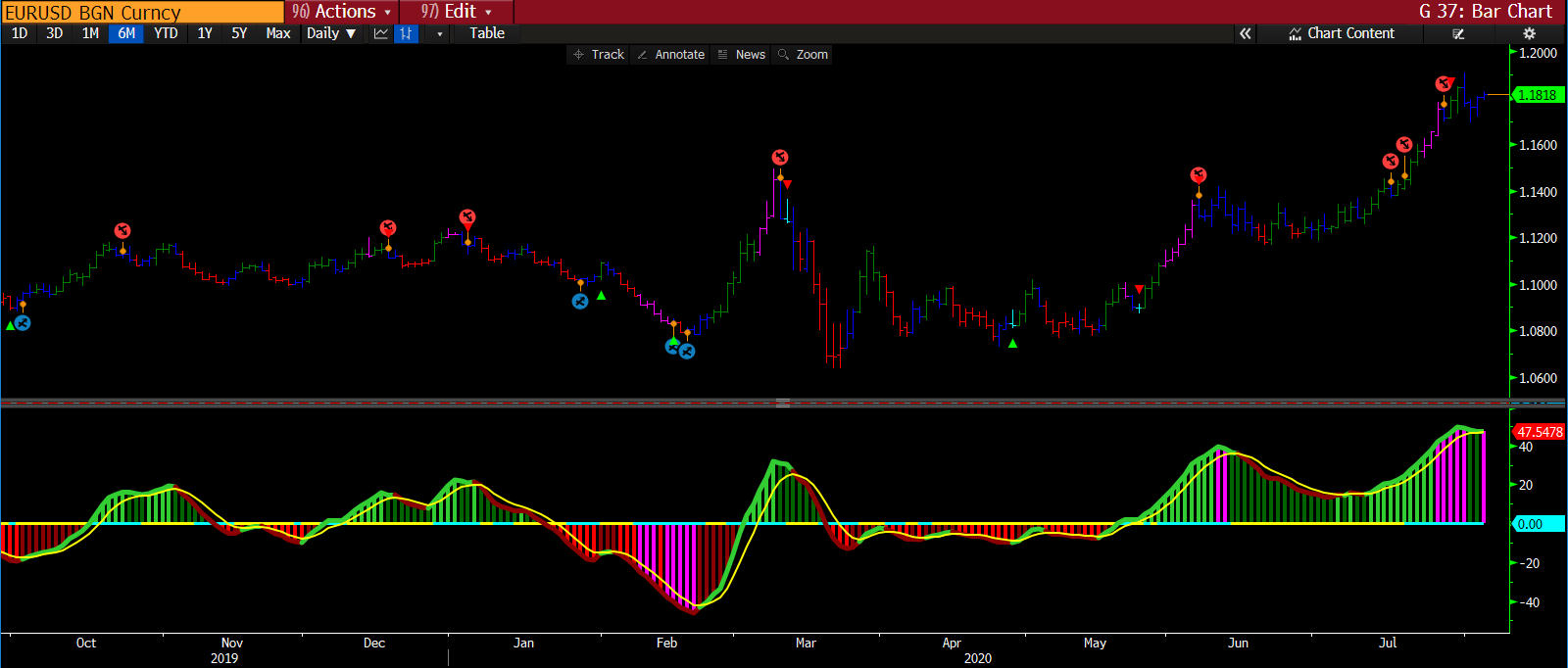
Task: Click red sell signal at late July high
Action: [x=1444, y=84]
